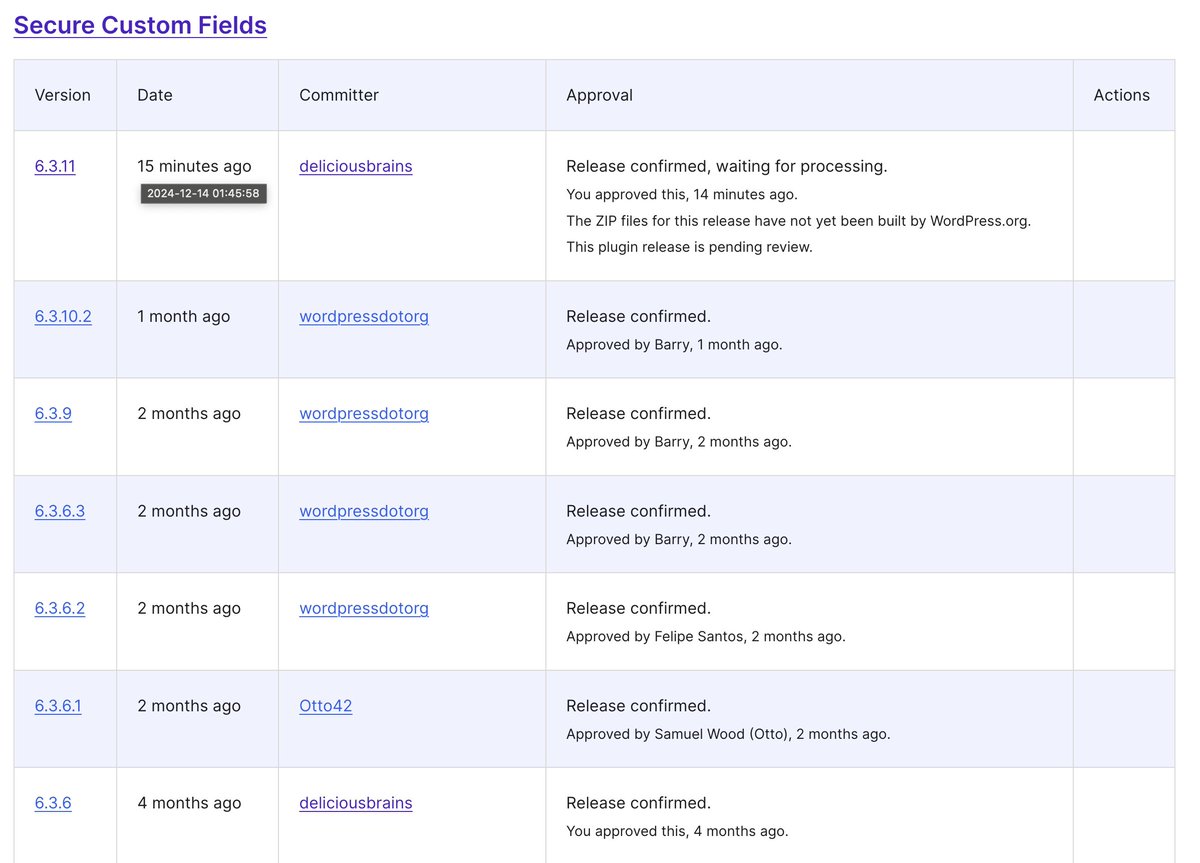Open version 6.3.11 release link
The width and height of the screenshot is (1200, 863).
pos(55,166)
